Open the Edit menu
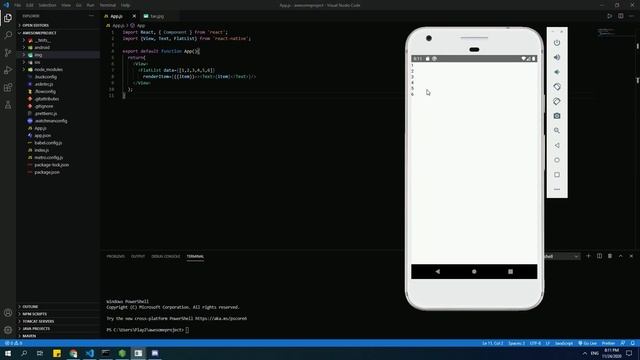640x360 pixels. [30, 5]
